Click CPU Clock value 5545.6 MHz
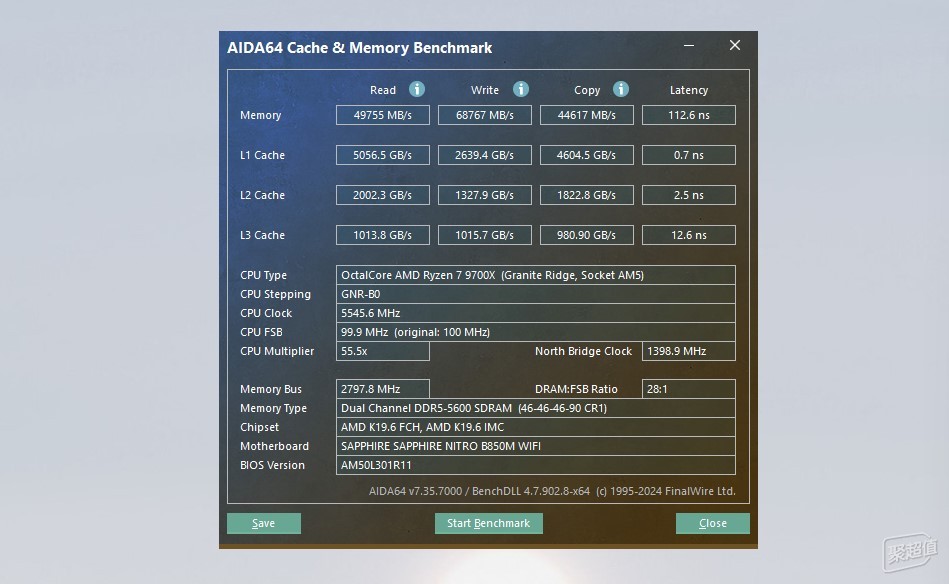The image size is (949, 584). 536,313
